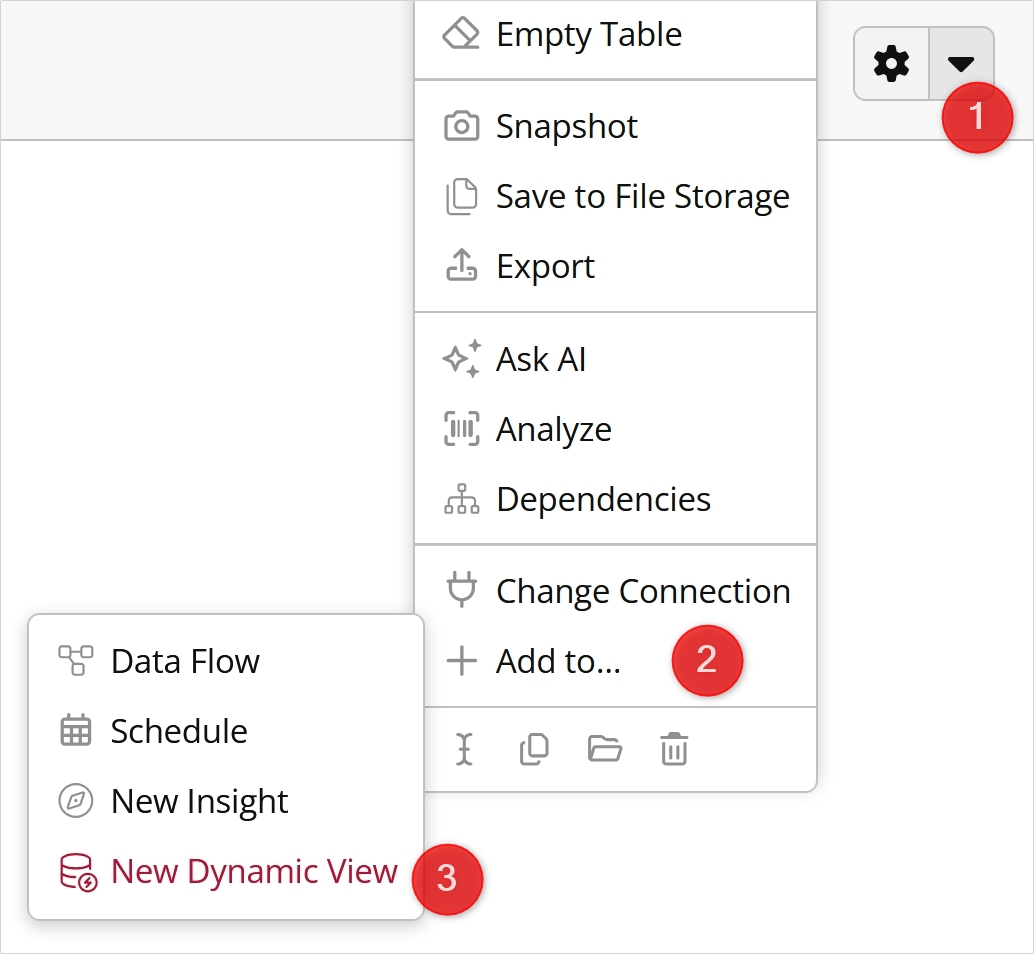Click the plus icon beside Add to...
The width and height of the screenshot is (1034, 954).
[x=462, y=661]
